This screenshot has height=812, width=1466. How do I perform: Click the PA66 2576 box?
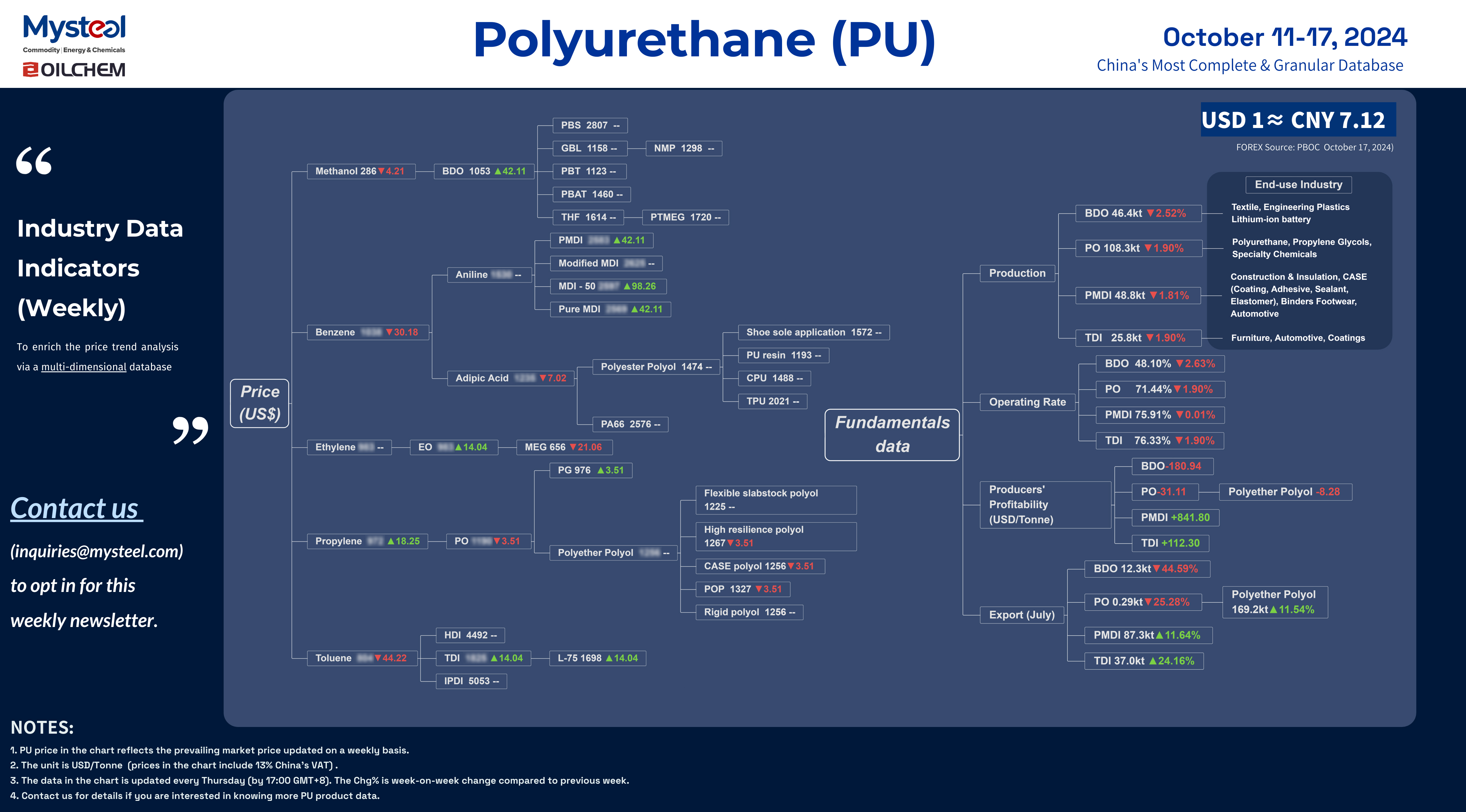pos(630,424)
